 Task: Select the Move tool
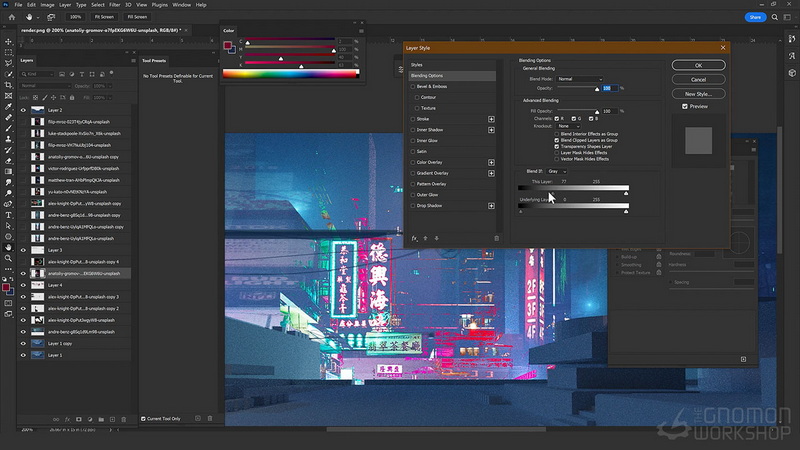coord(8,41)
